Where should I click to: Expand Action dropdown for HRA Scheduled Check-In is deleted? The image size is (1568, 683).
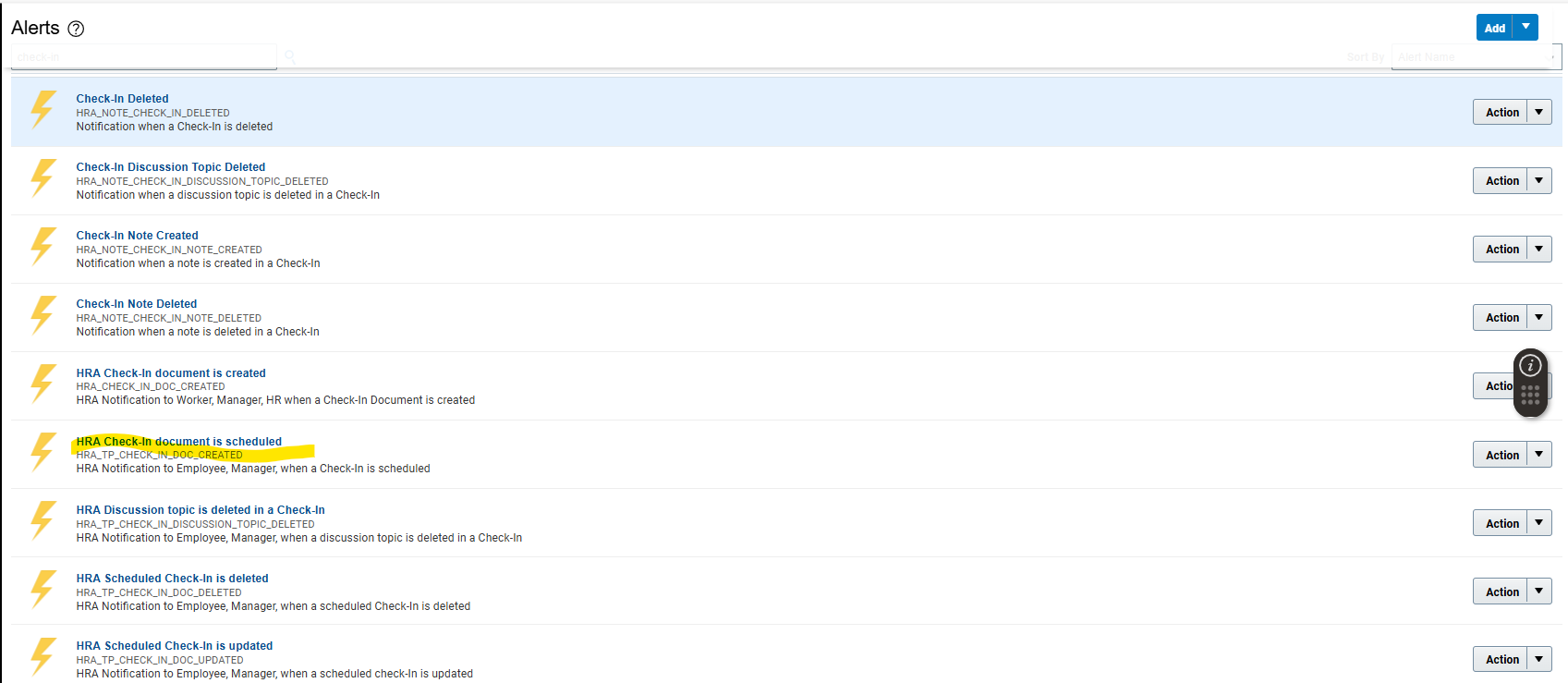[x=1539, y=592]
